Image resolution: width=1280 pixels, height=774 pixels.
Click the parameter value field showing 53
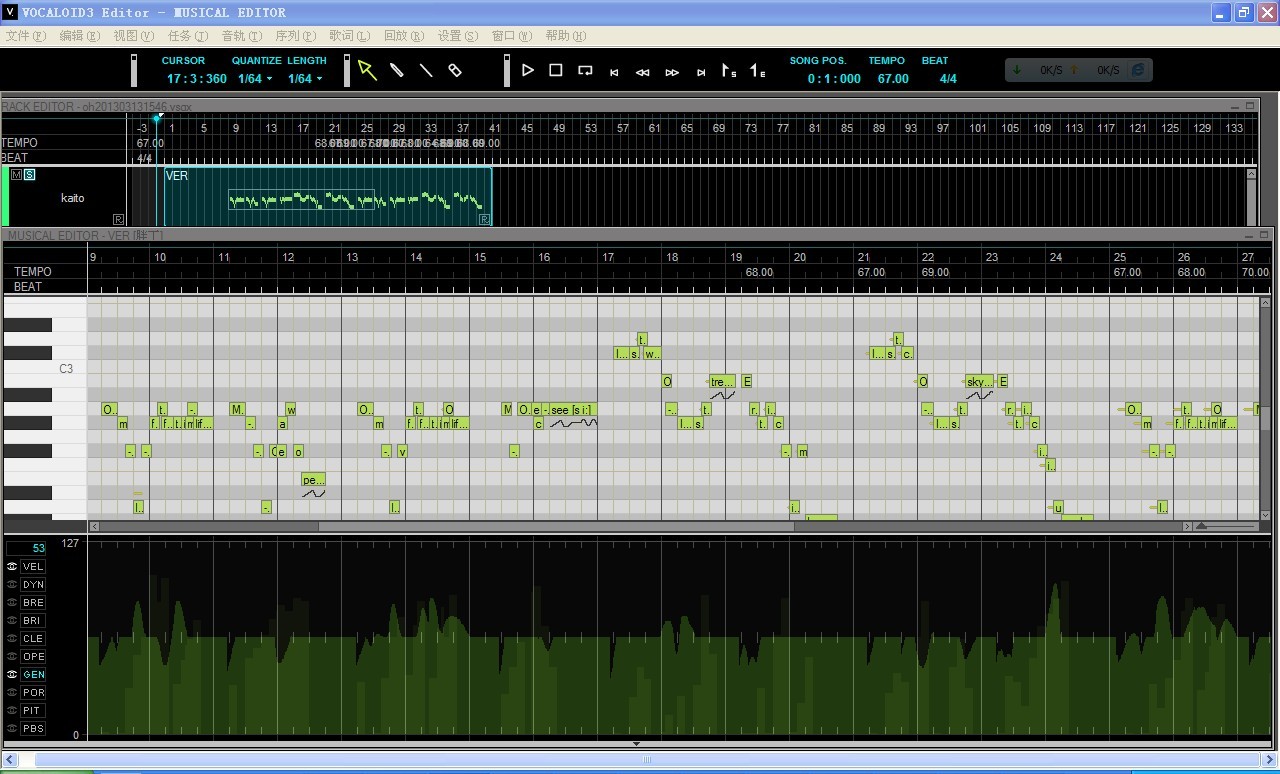pos(27,548)
